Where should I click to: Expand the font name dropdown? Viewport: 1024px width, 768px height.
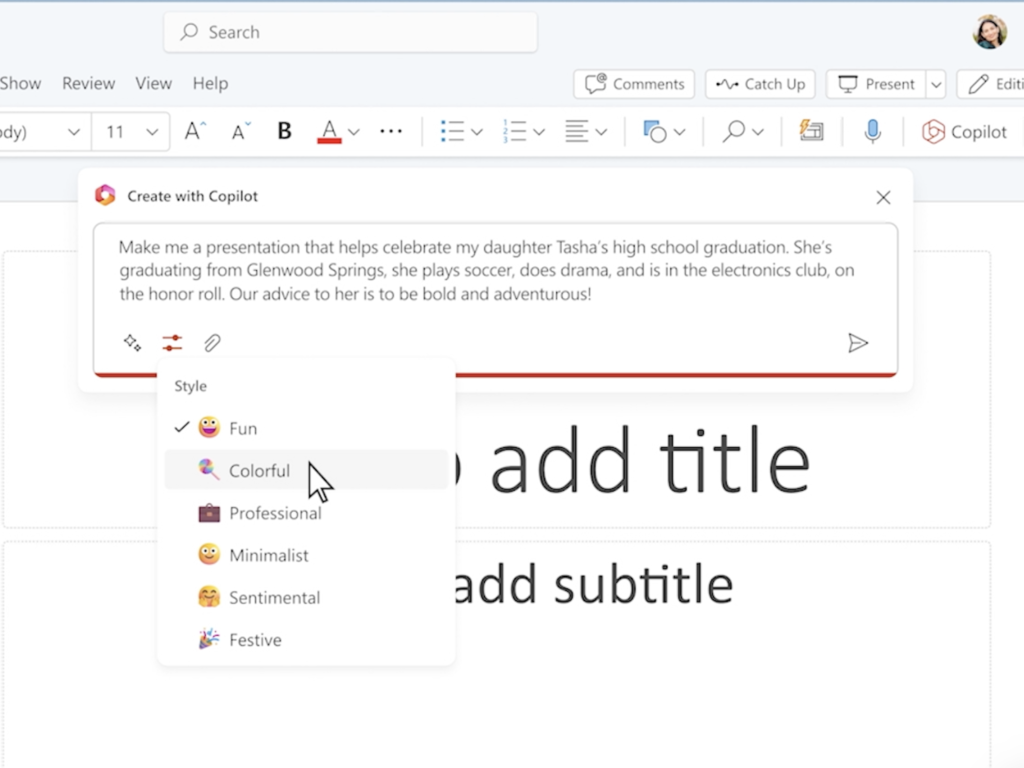(74, 132)
